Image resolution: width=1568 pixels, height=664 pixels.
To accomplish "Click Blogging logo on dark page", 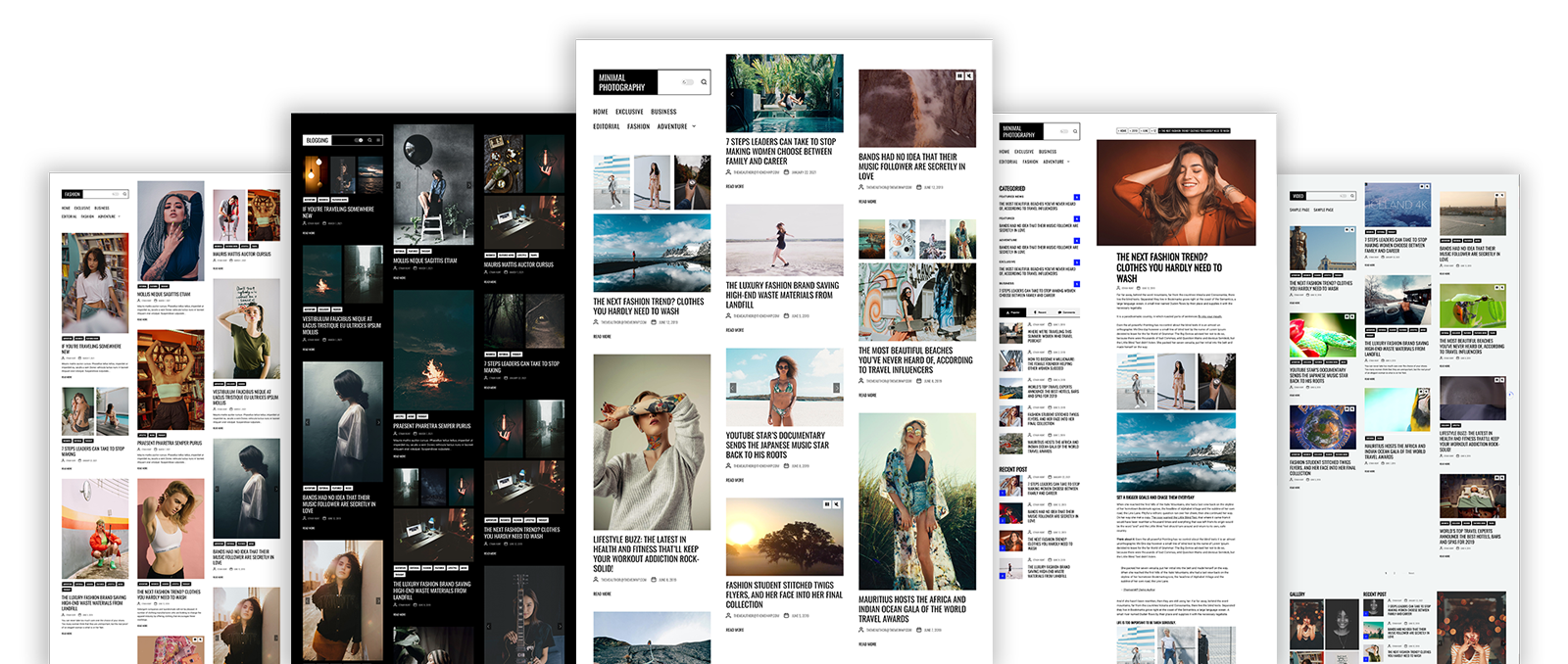I will 318,140.
